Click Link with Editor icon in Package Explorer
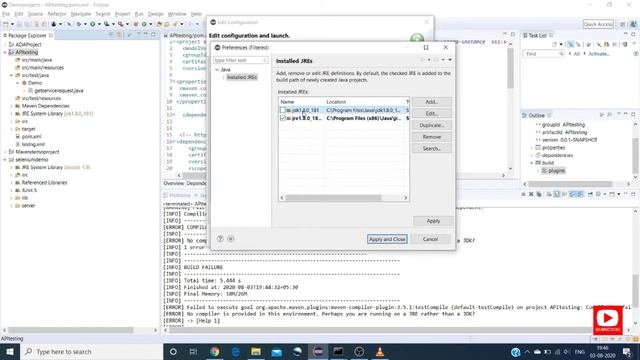 119,35
